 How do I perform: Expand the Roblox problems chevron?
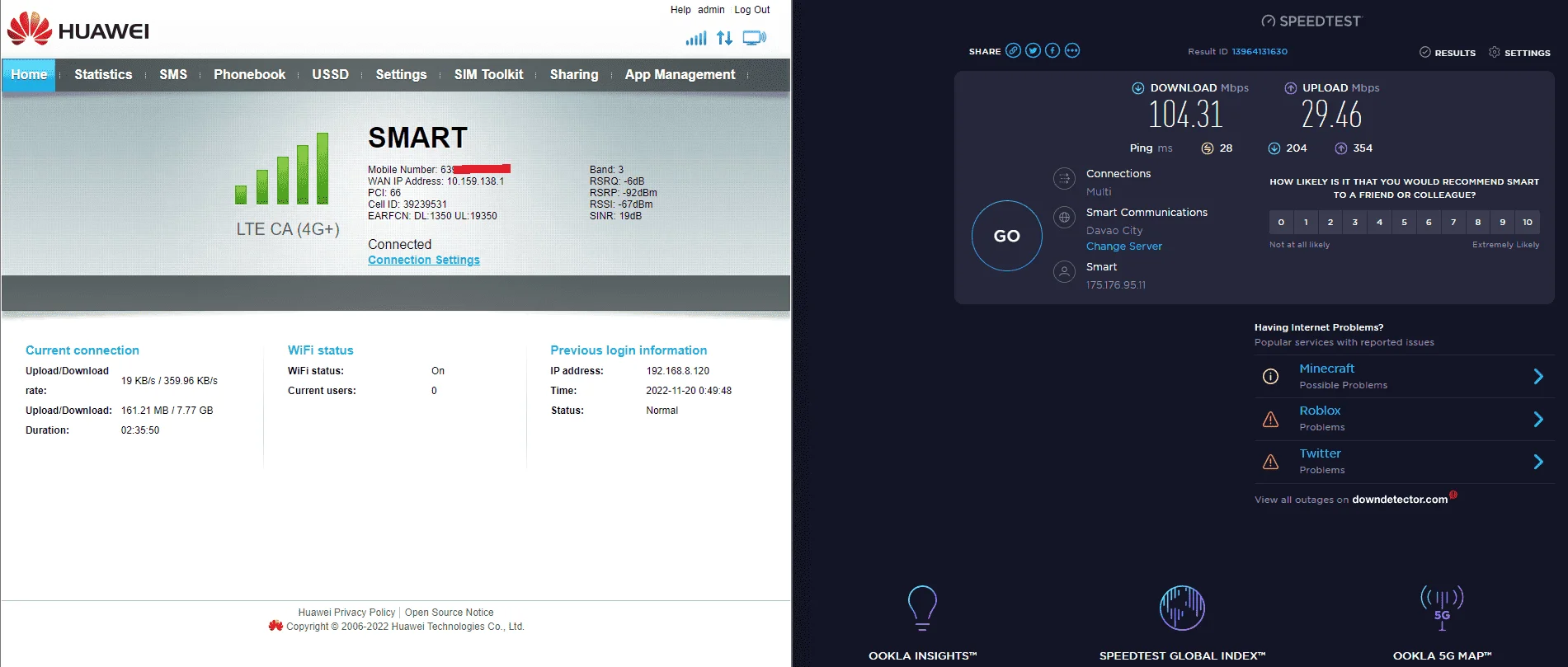1538,419
